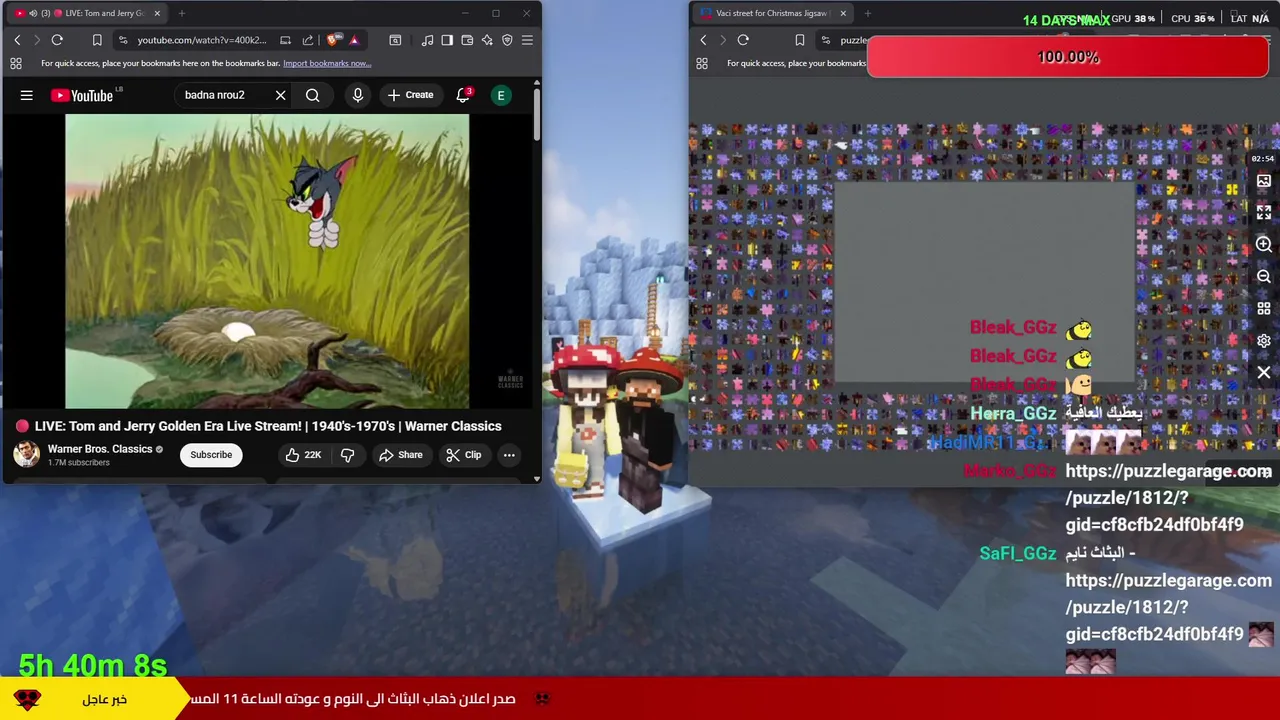Image resolution: width=1280 pixels, height=720 pixels.
Task: Open Warner Bros. Classics channel avatar
Action: (x=26, y=454)
